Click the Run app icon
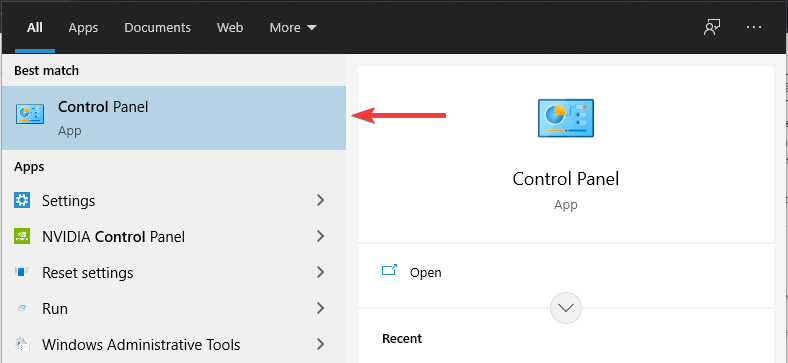This screenshot has width=788, height=363. [22, 308]
